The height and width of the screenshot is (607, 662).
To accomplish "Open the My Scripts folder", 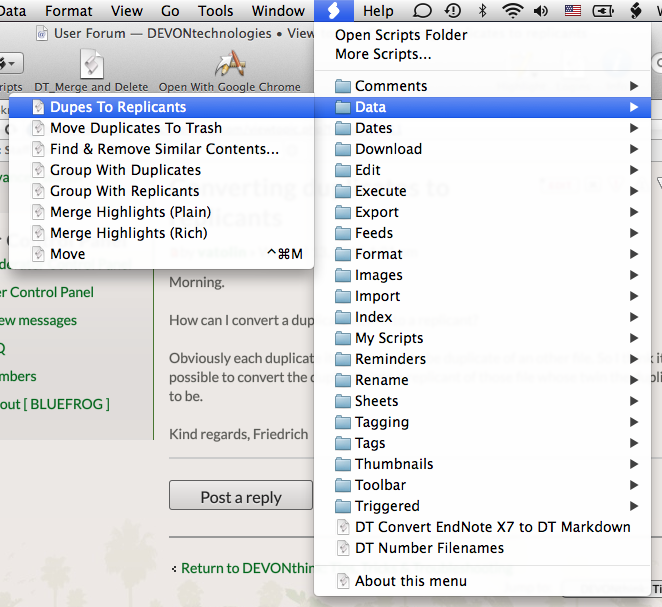I will 483,338.
